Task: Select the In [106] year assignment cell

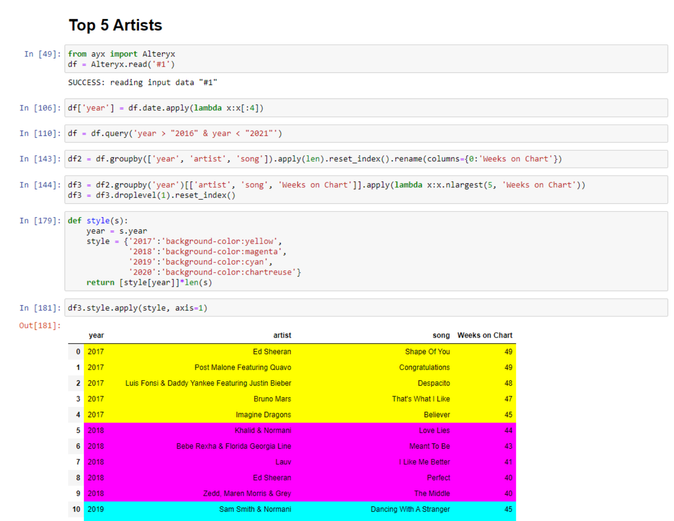Action: pyautogui.click(x=366, y=107)
